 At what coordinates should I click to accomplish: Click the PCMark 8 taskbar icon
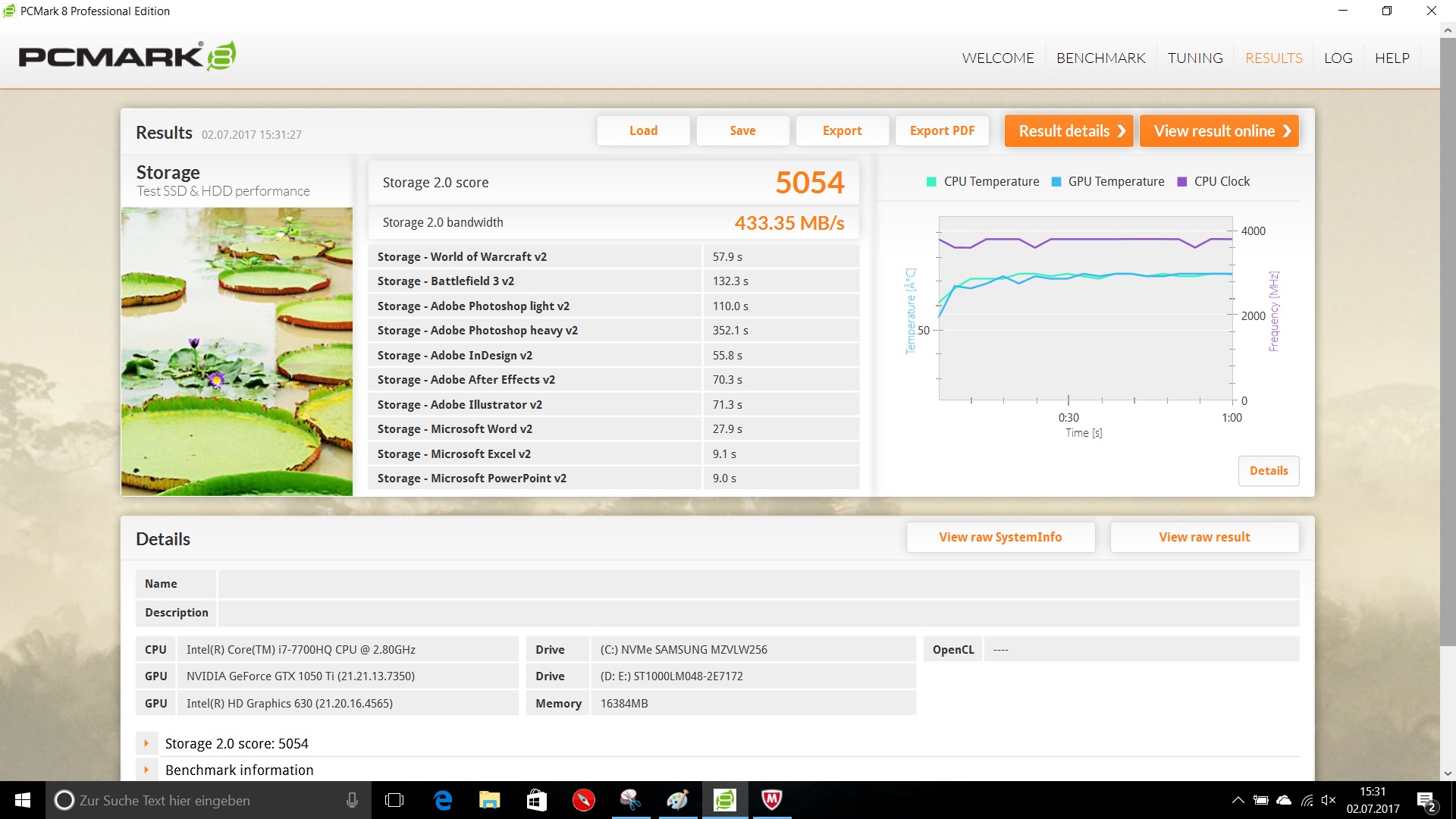[725, 800]
